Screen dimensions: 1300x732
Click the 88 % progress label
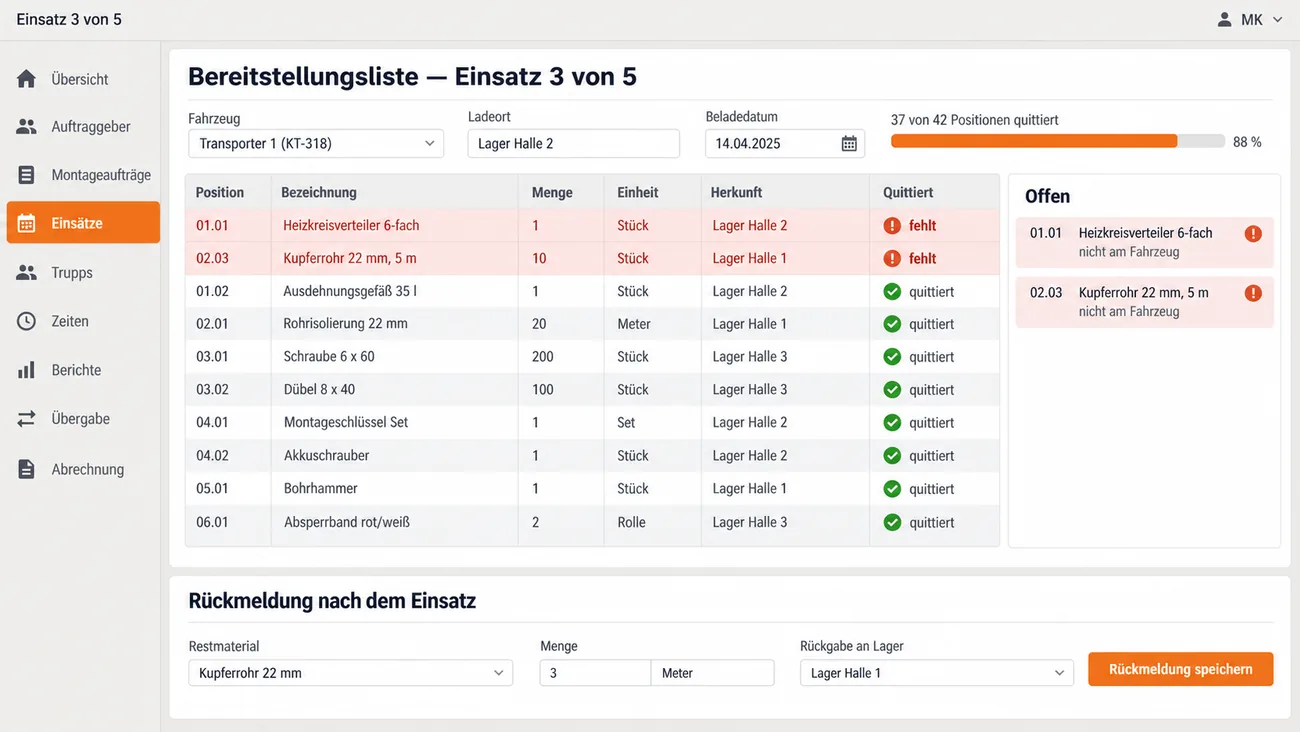point(1247,142)
